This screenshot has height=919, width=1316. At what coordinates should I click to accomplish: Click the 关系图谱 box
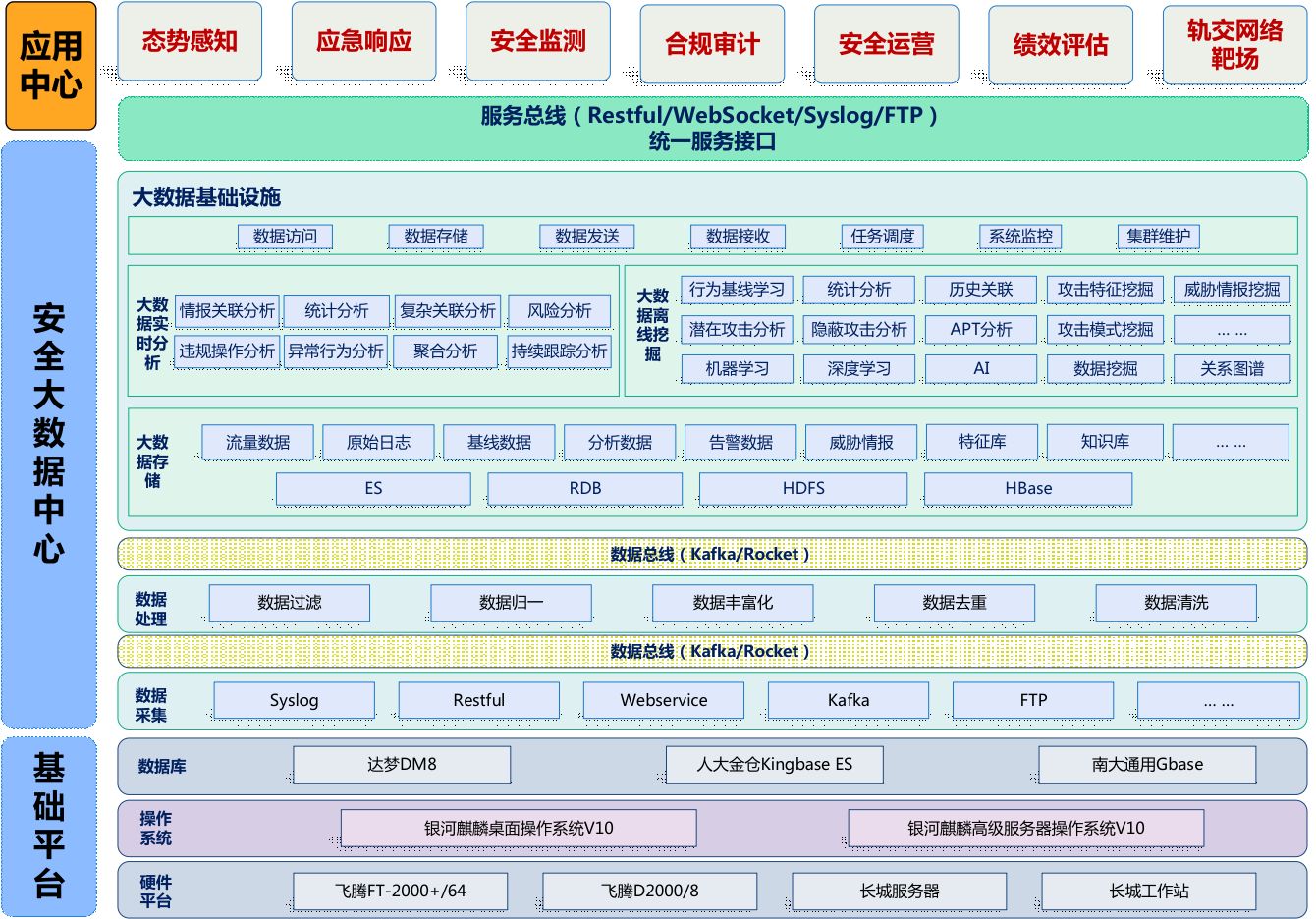point(1232,369)
